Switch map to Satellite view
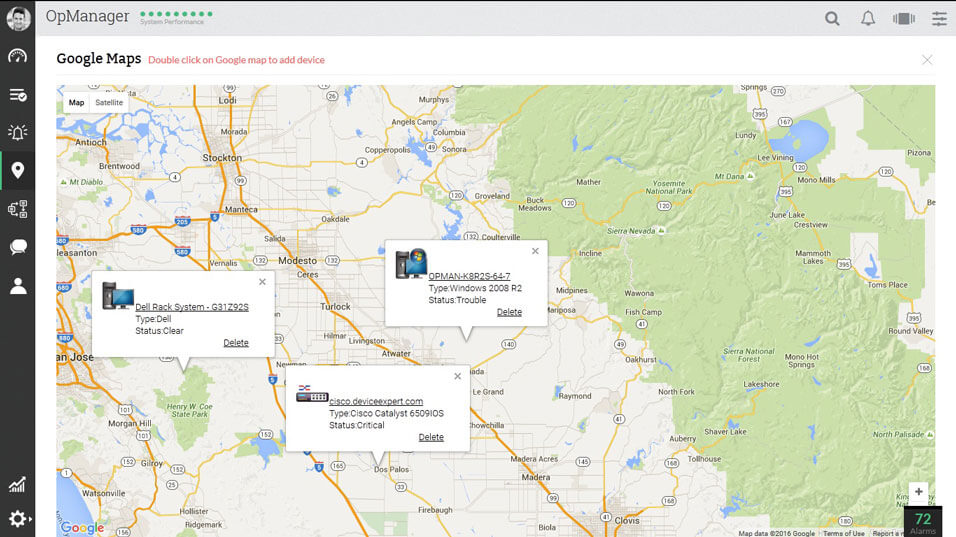Image resolution: width=956 pixels, height=537 pixels. 109,103
